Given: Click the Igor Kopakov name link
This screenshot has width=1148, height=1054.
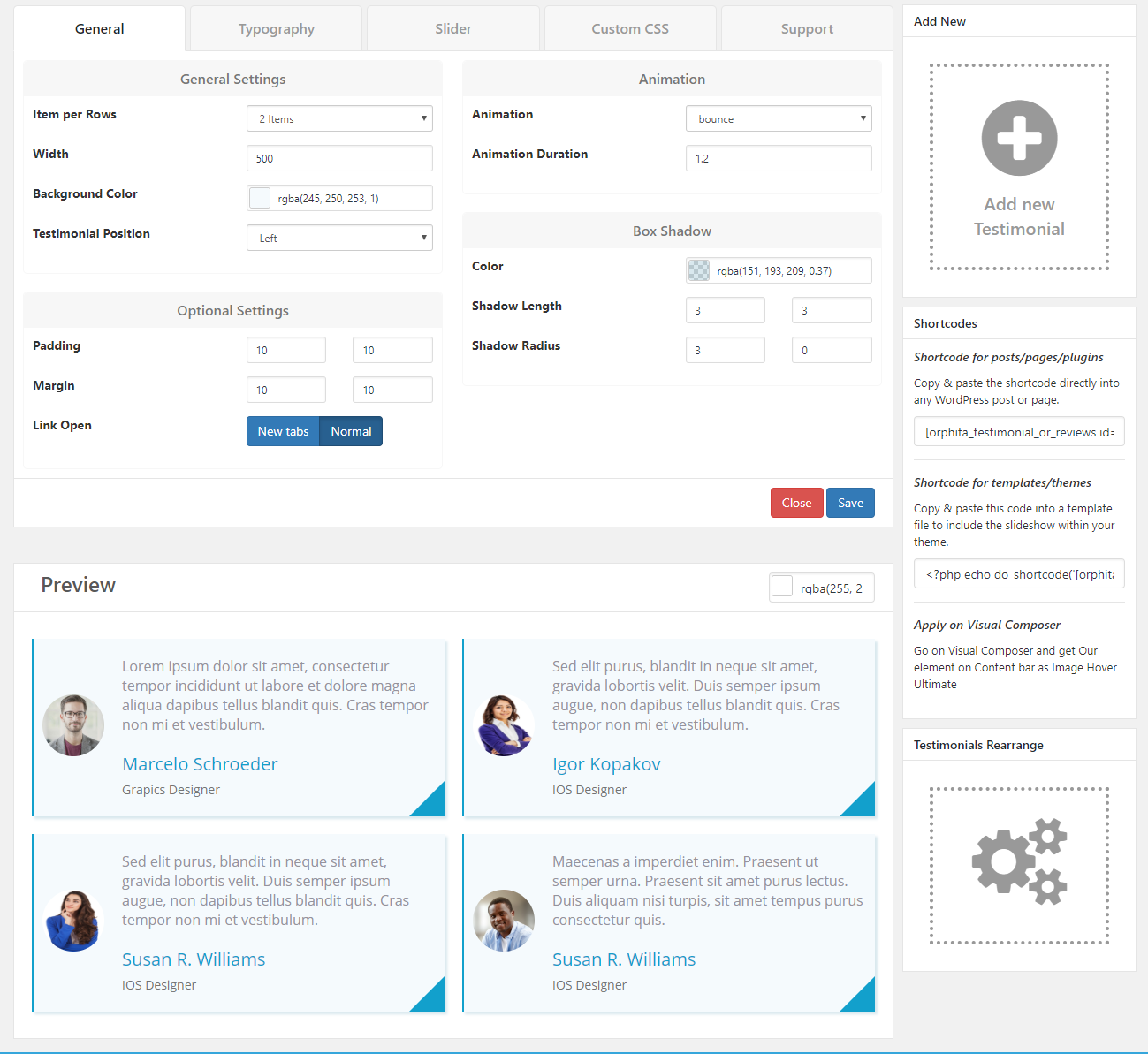Looking at the screenshot, I should click(606, 764).
